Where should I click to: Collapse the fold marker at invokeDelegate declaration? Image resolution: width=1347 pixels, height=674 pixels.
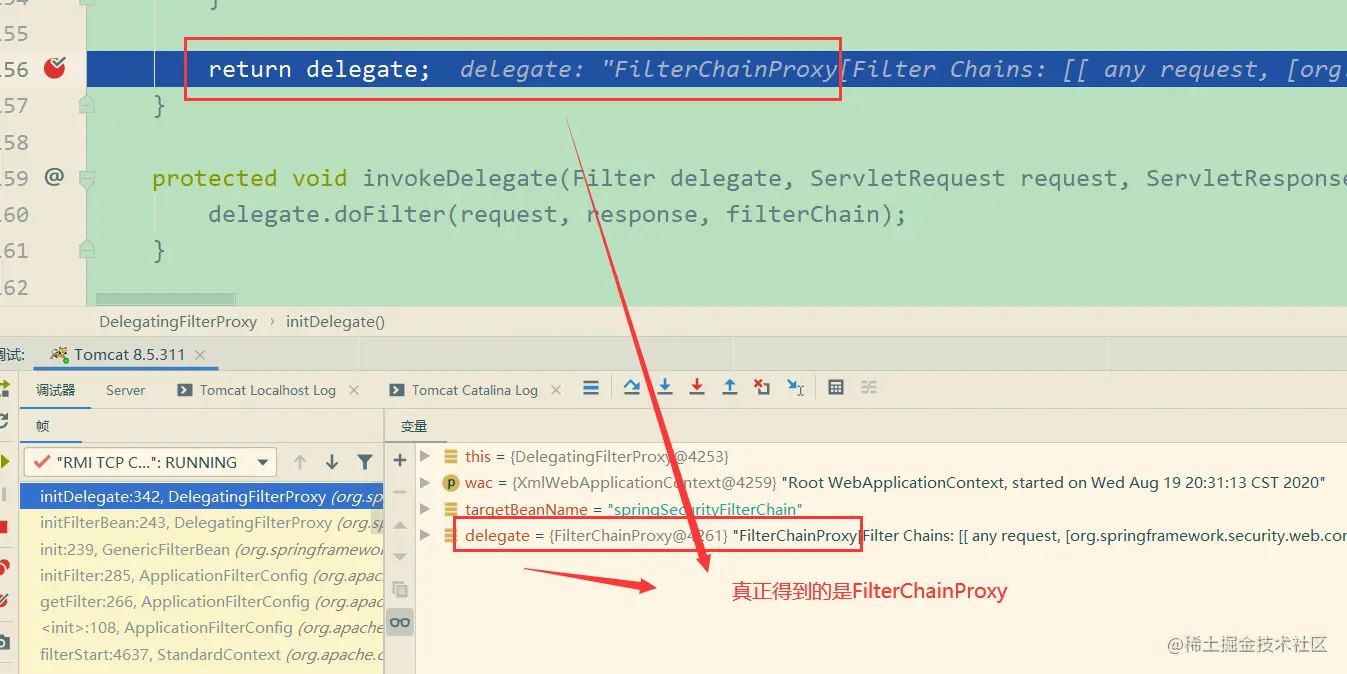coord(87,179)
